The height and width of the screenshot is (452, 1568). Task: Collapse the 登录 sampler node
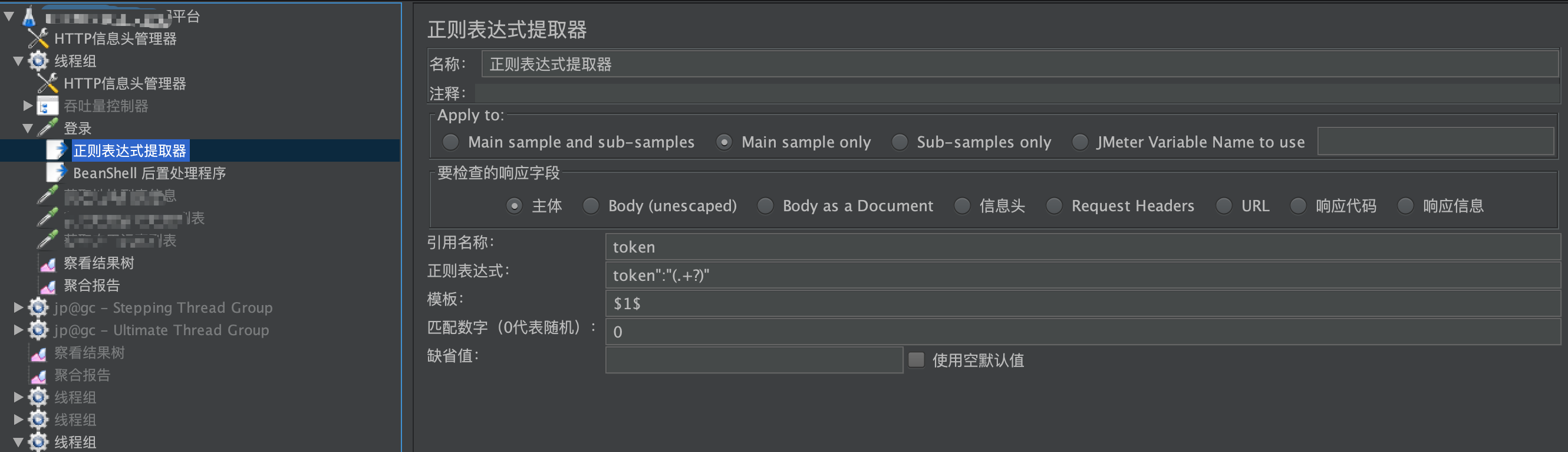(x=27, y=128)
